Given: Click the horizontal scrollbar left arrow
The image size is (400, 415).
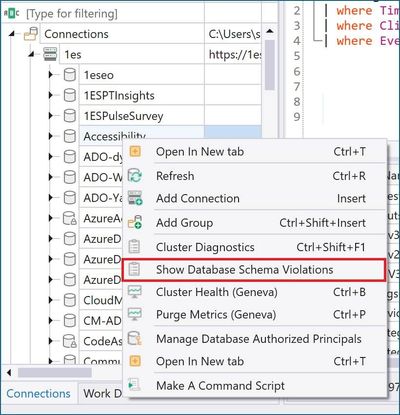Looking at the screenshot, I should coord(9,372).
